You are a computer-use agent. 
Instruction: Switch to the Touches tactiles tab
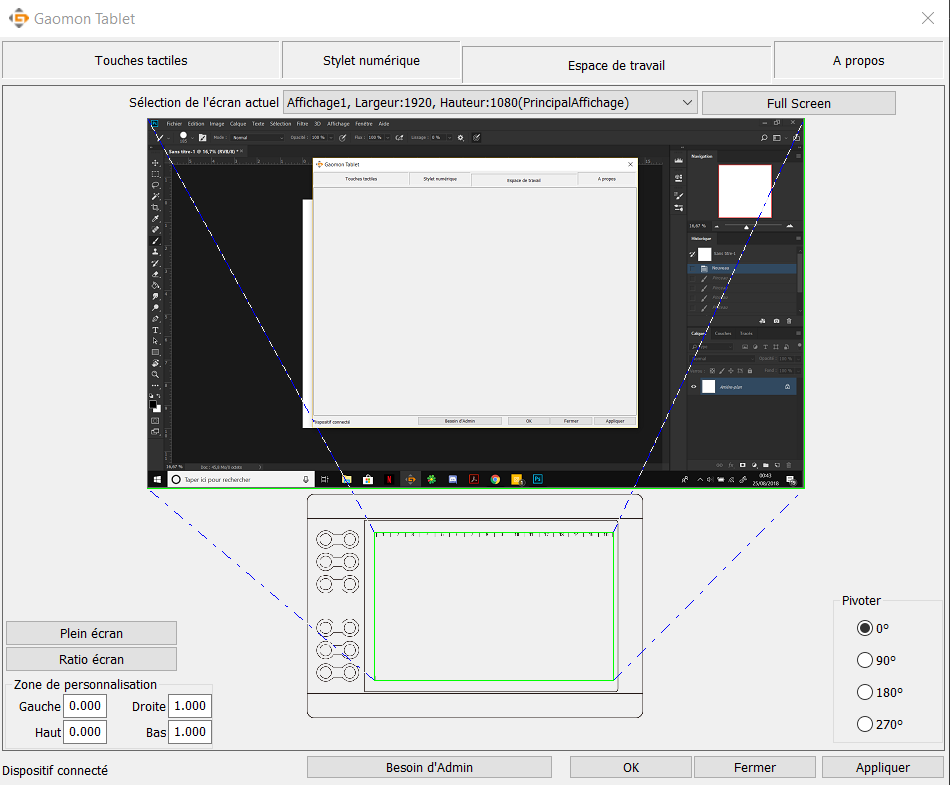pyautogui.click(x=141, y=61)
